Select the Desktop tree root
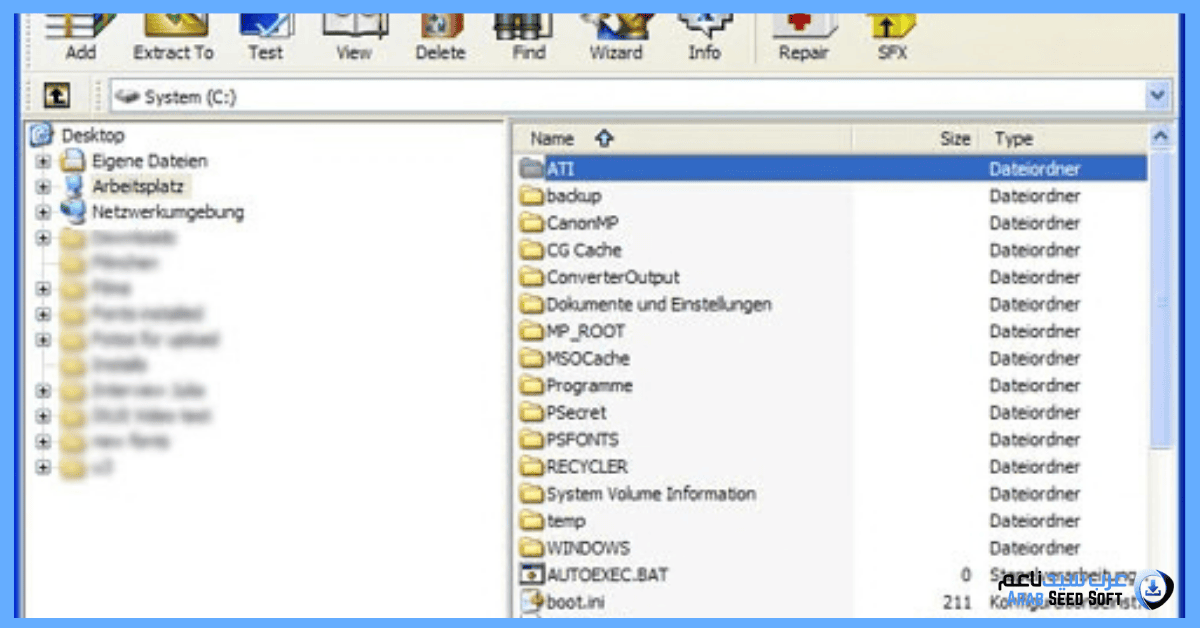This screenshot has height=628, width=1200. coord(92,135)
